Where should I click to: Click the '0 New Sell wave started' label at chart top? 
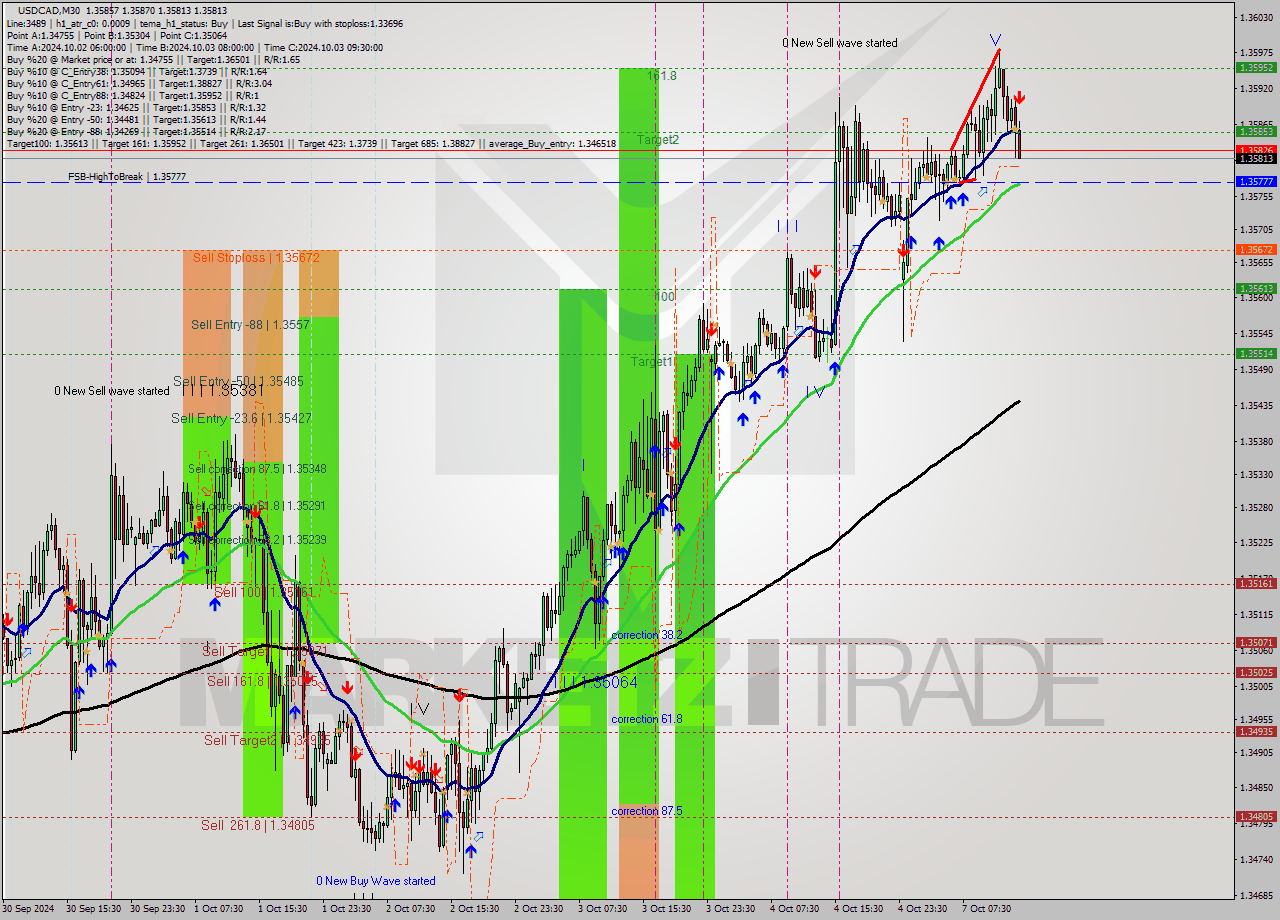pyautogui.click(x=840, y=43)
